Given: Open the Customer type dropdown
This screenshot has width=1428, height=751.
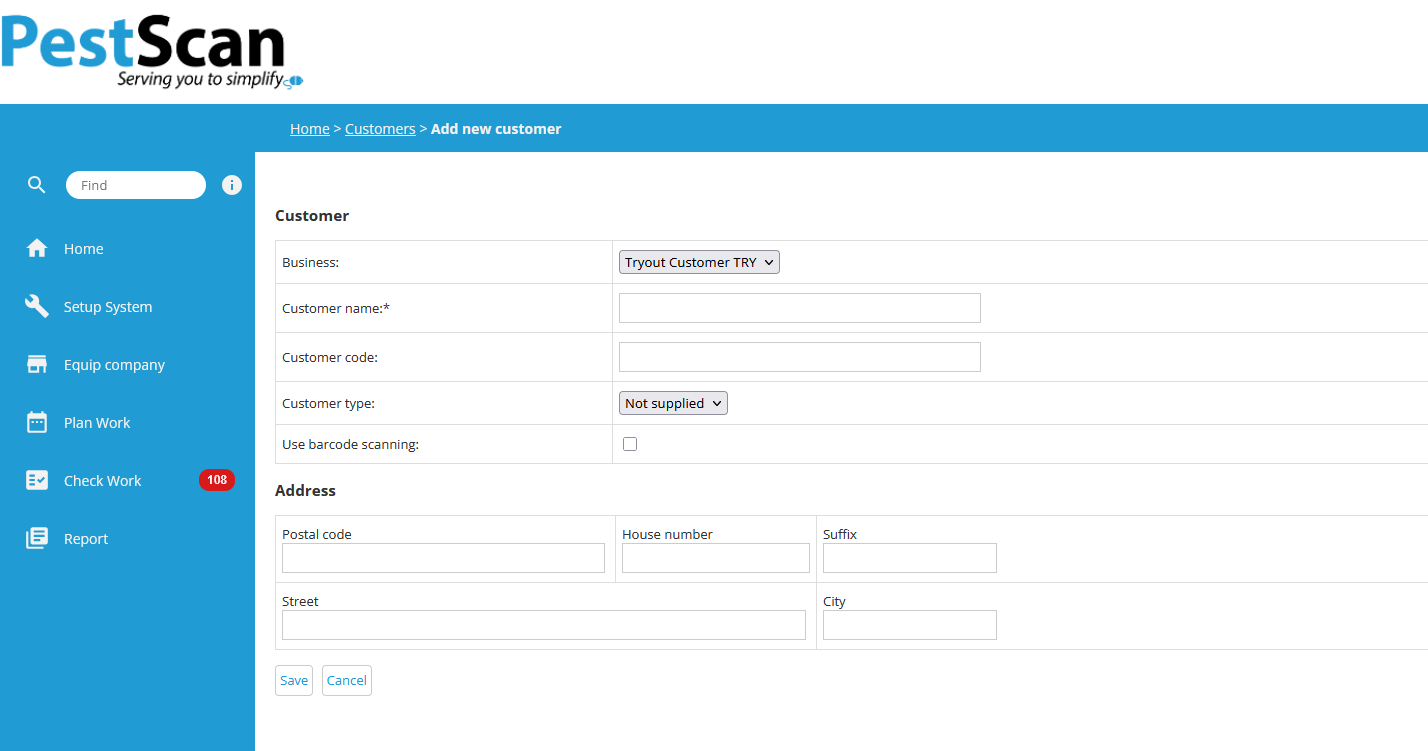Looking at the screenshot, I should (673, 403).
